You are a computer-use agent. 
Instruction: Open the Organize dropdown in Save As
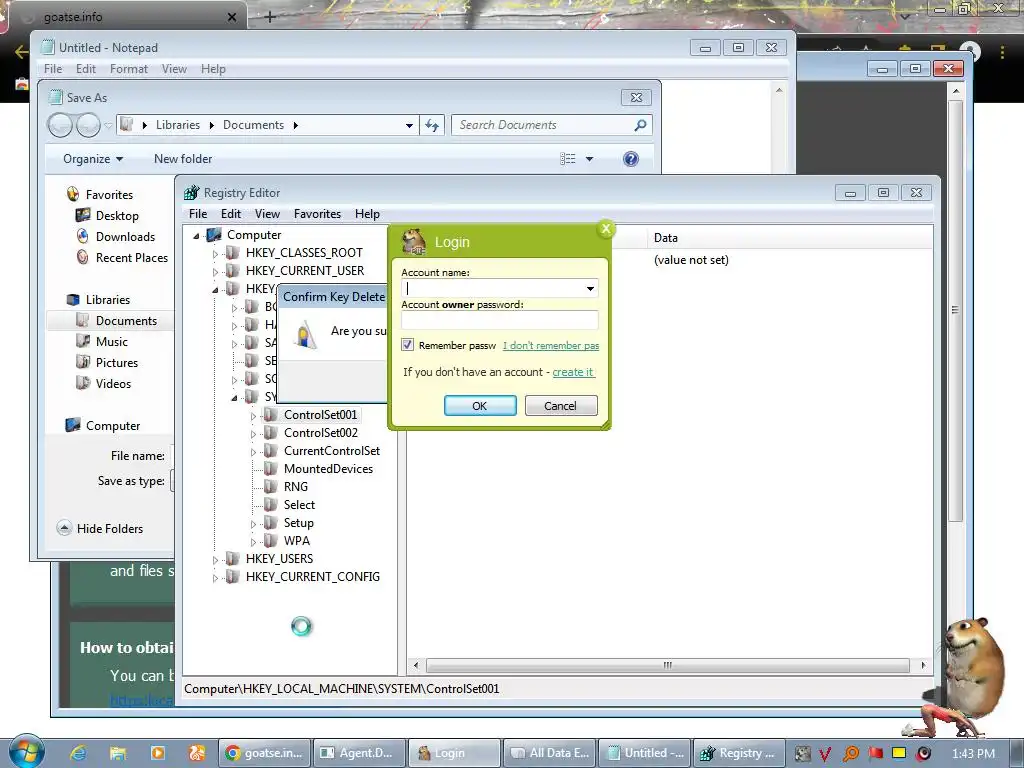pyautogui.click(x=93, y=159)
